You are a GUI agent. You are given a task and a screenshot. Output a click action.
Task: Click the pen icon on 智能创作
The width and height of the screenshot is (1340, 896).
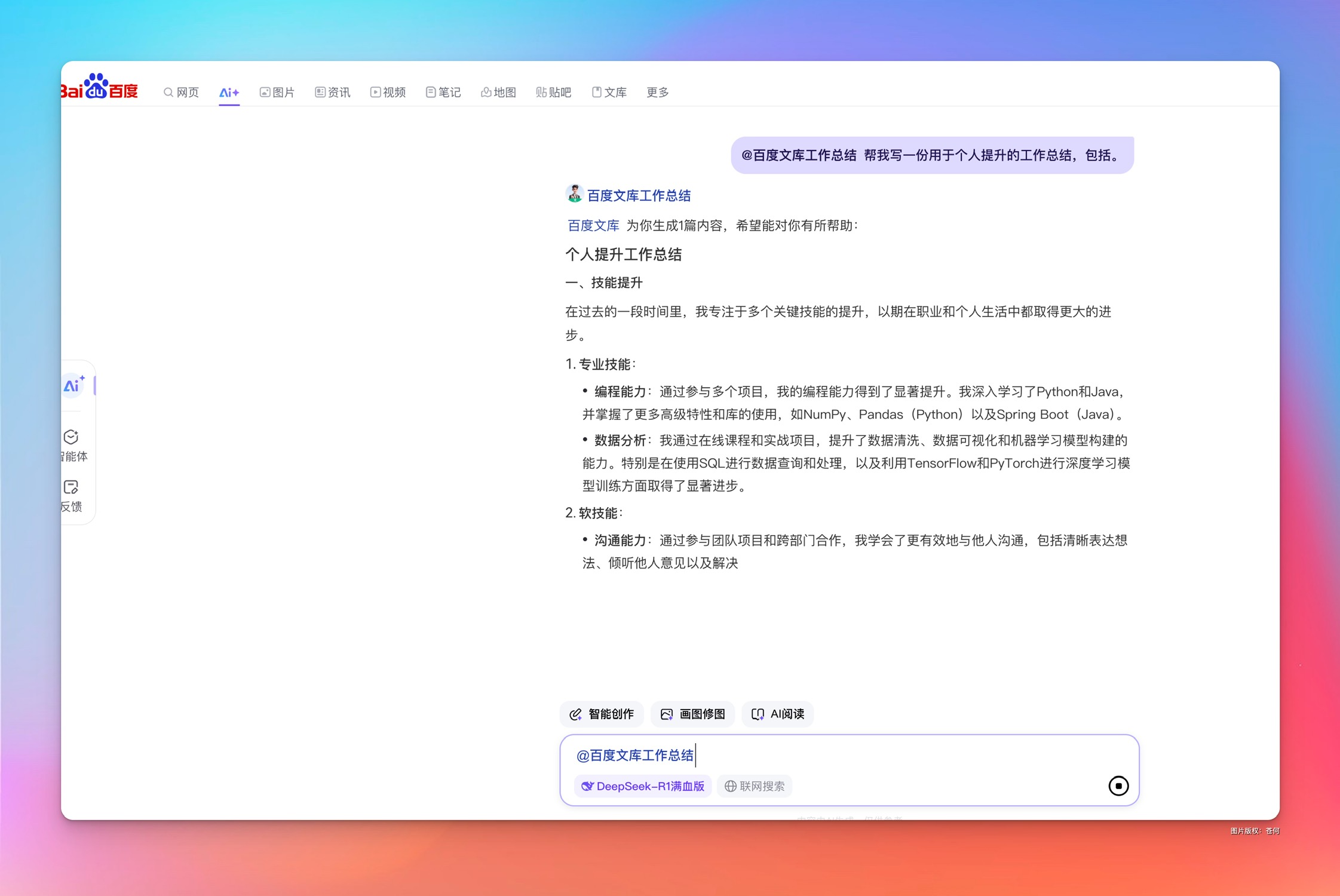coord(575,714)
